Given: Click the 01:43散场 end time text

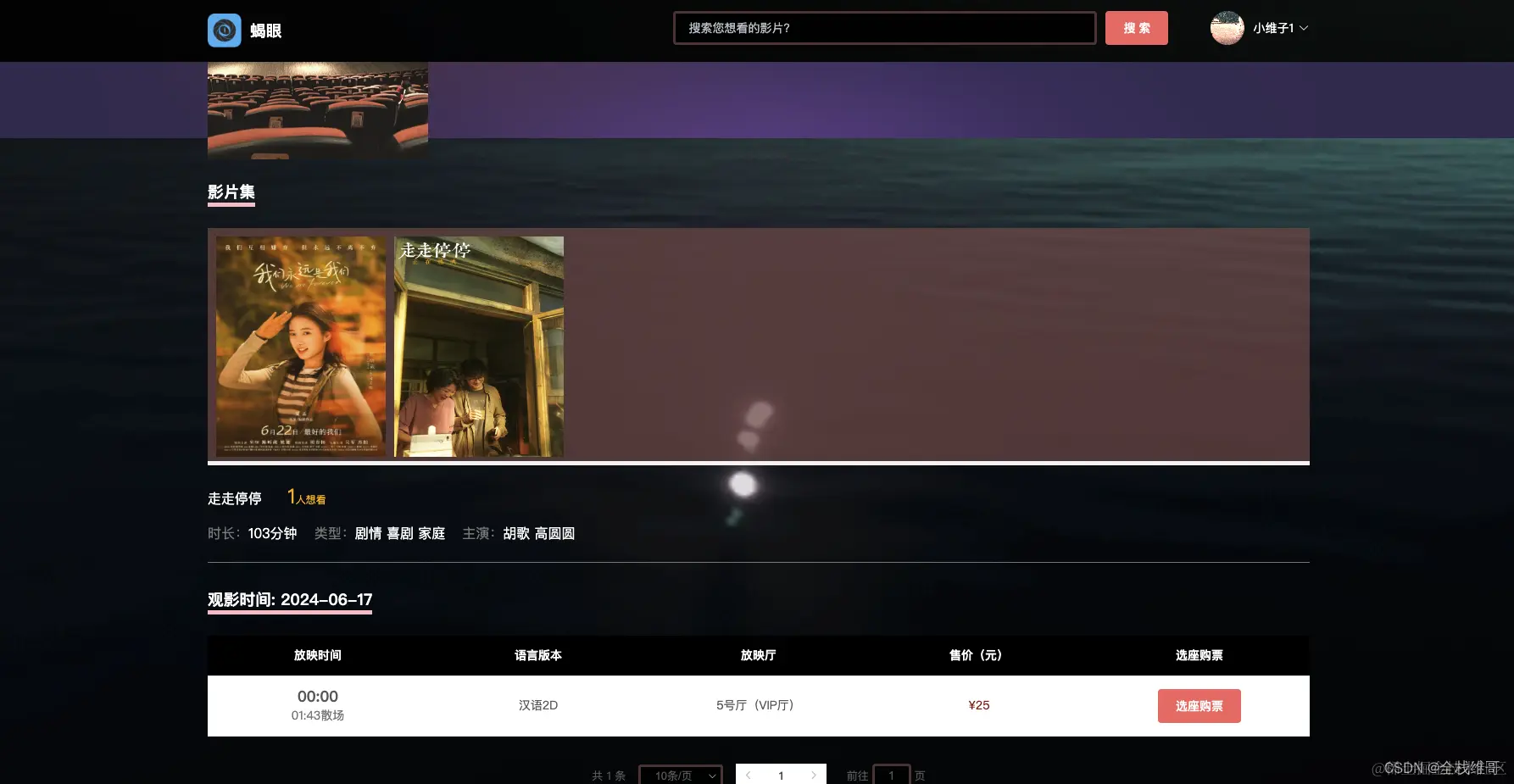Looking at the screenshot, I should [x=318, y=715].
